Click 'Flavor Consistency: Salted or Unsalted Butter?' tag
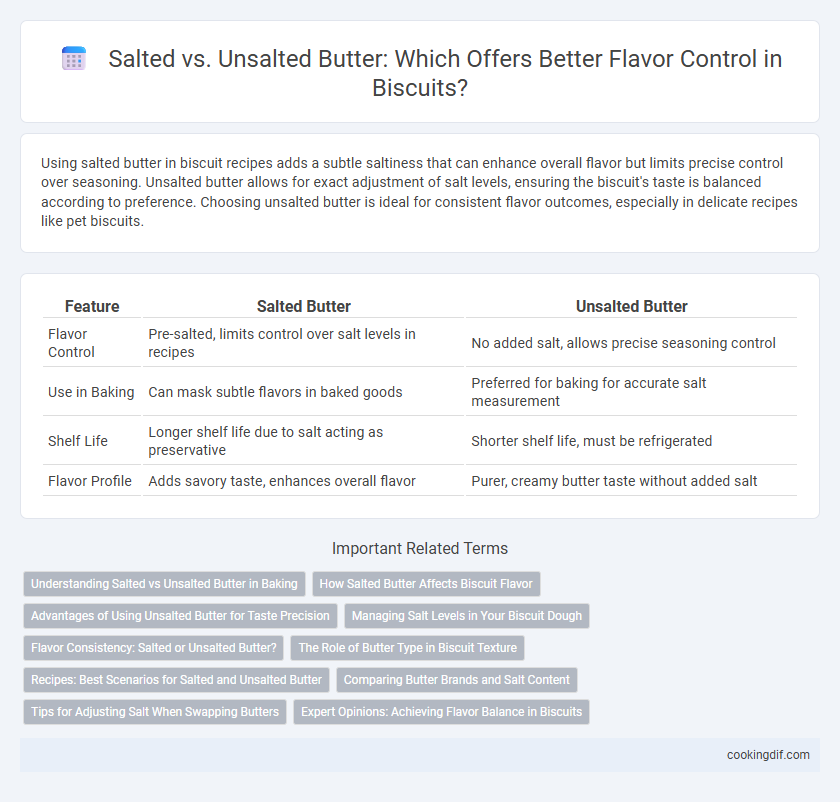This screenshot has width=840, height=802. pos(153,648)
